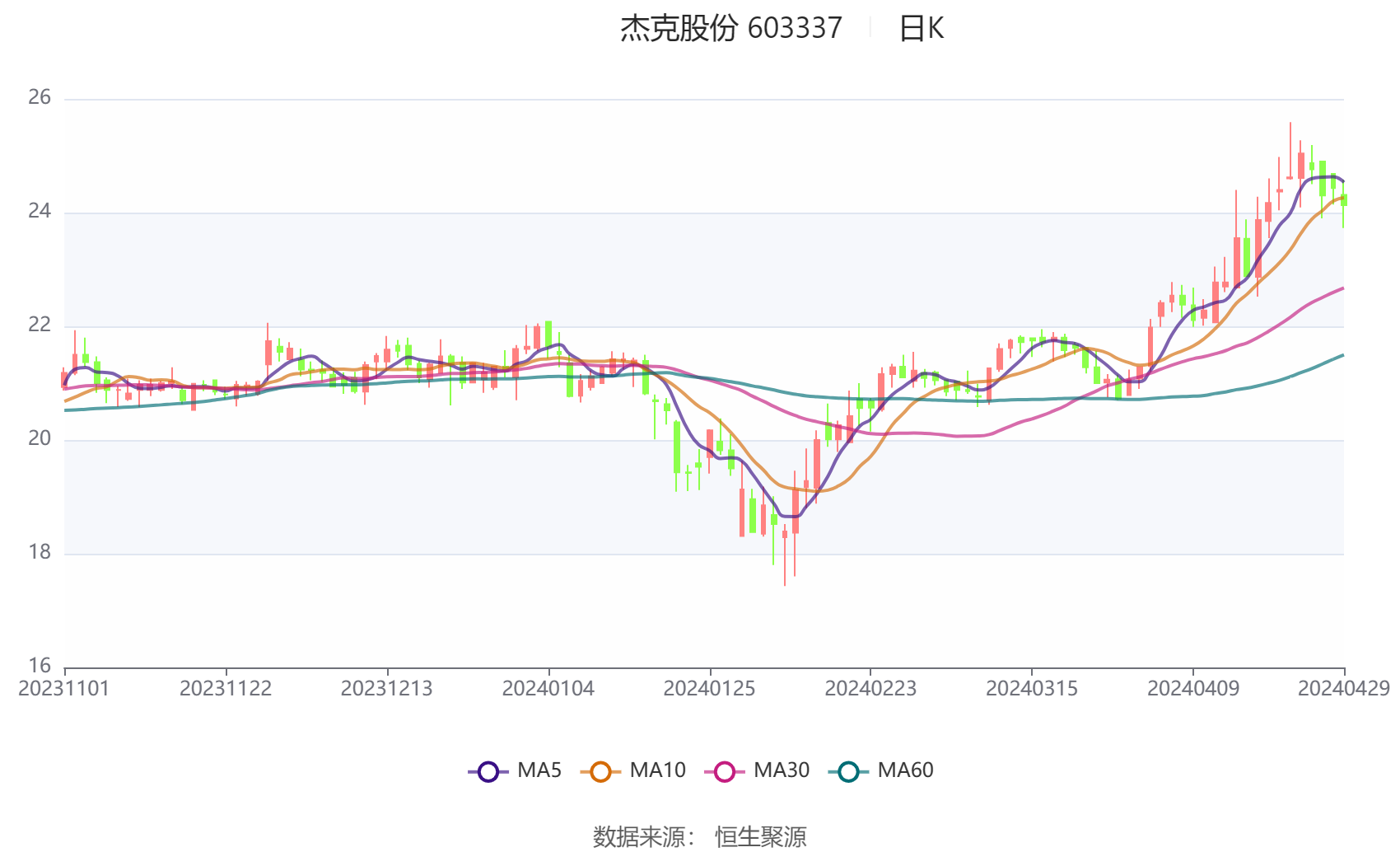Image resolution: width=1400 pixels, height=852 pixels.
Task: Select the 日K chart type label
Action: [x=921, y=29]
